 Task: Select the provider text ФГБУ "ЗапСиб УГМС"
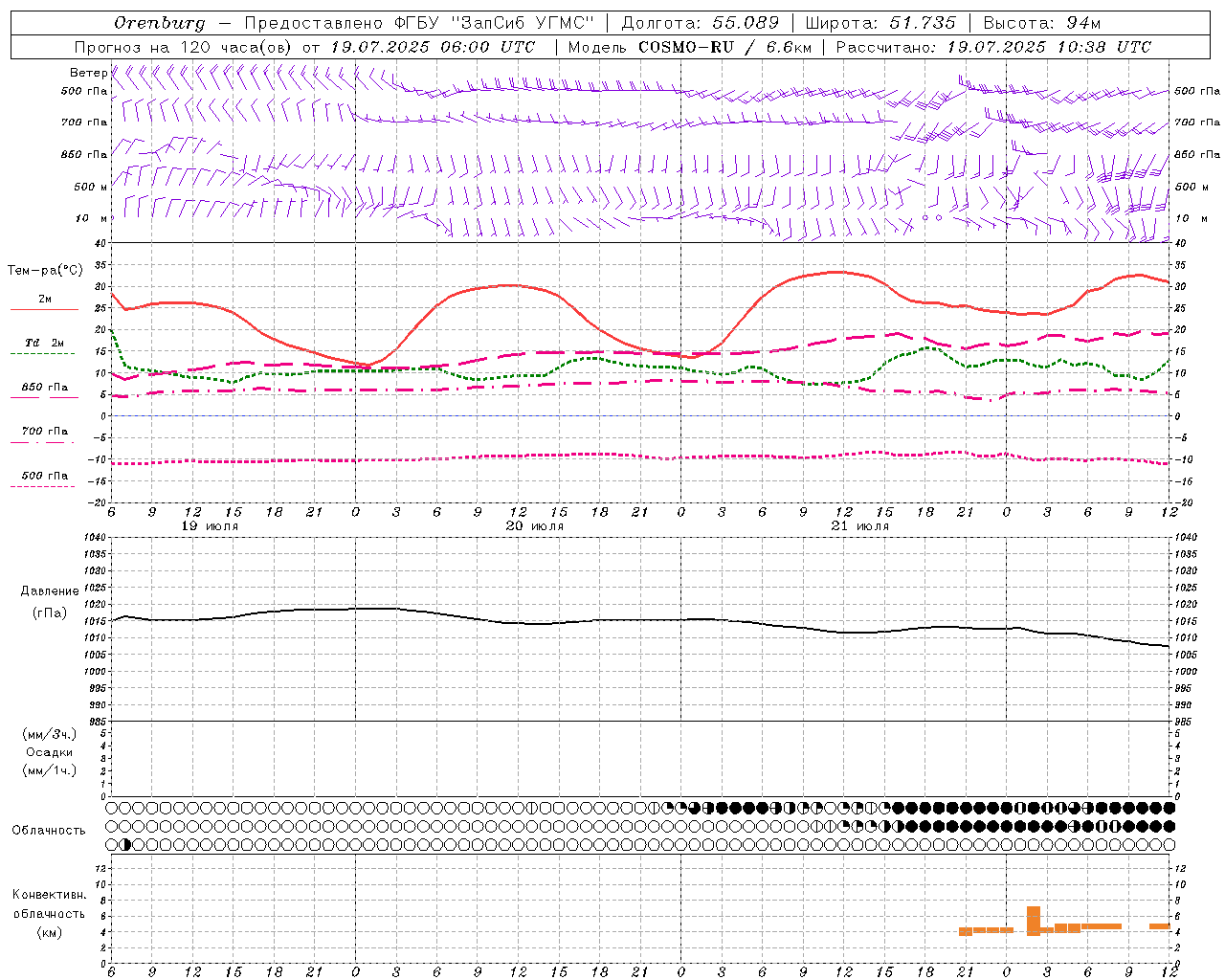[495, 23]
